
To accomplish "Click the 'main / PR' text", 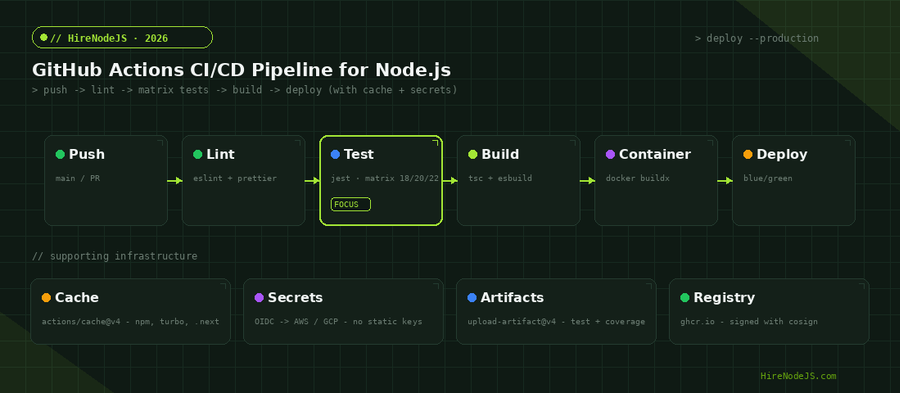I will point(78,178).
